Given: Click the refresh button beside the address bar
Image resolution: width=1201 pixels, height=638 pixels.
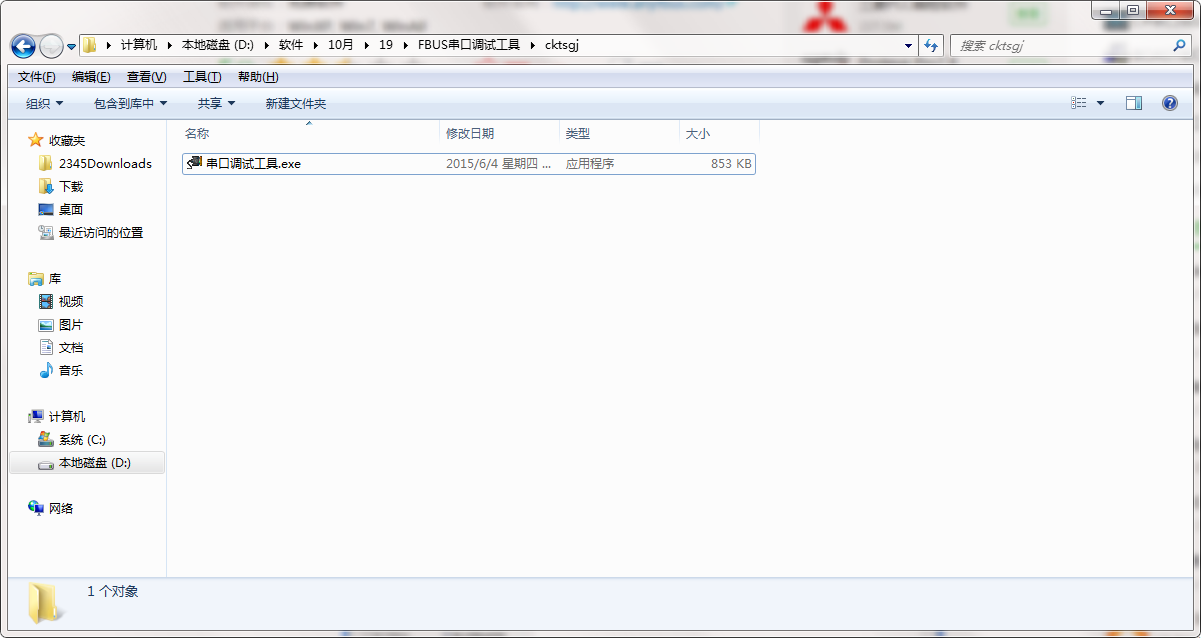Looking at the screenshot, I should click(932, 45).
